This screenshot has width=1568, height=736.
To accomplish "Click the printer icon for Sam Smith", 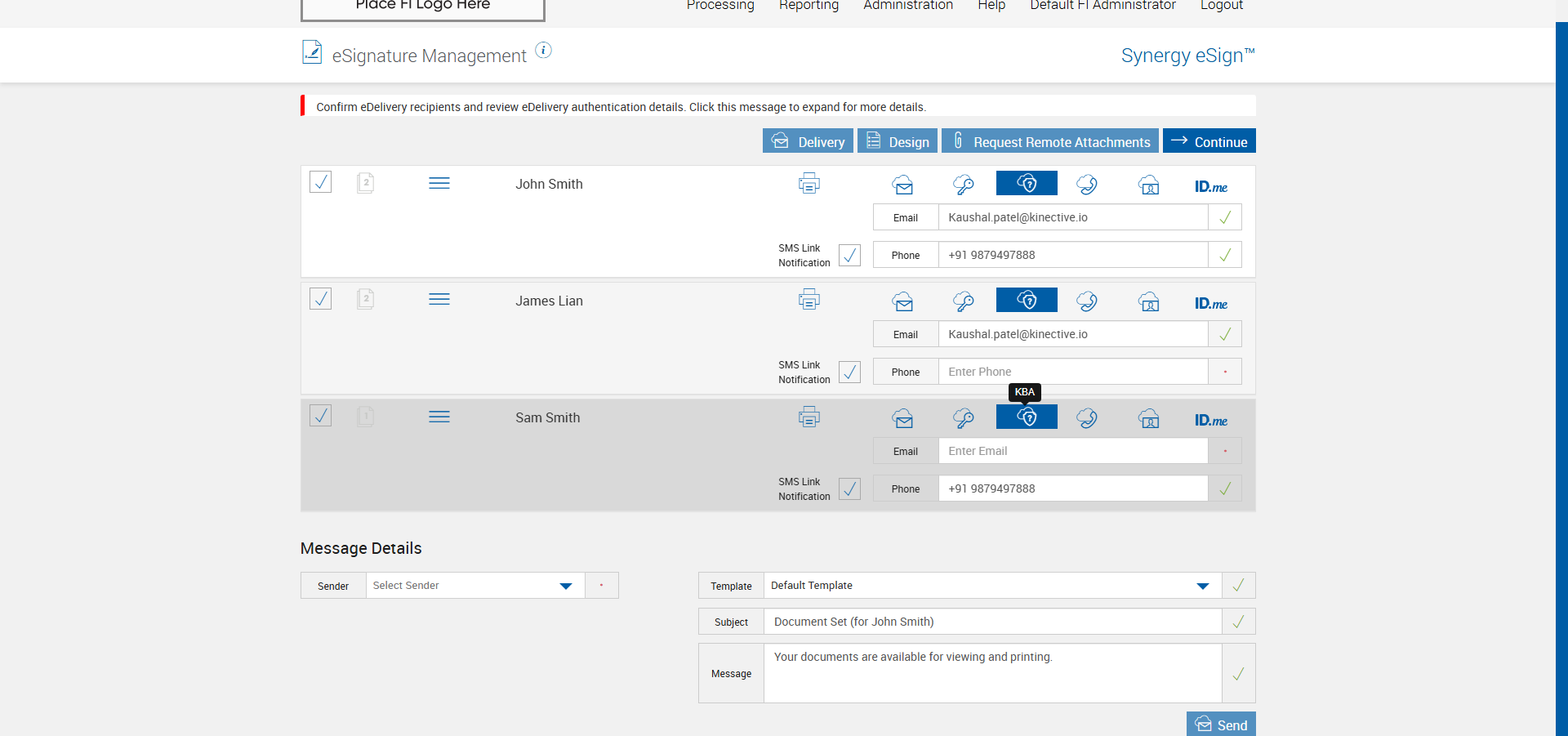I will coord(809,417).
